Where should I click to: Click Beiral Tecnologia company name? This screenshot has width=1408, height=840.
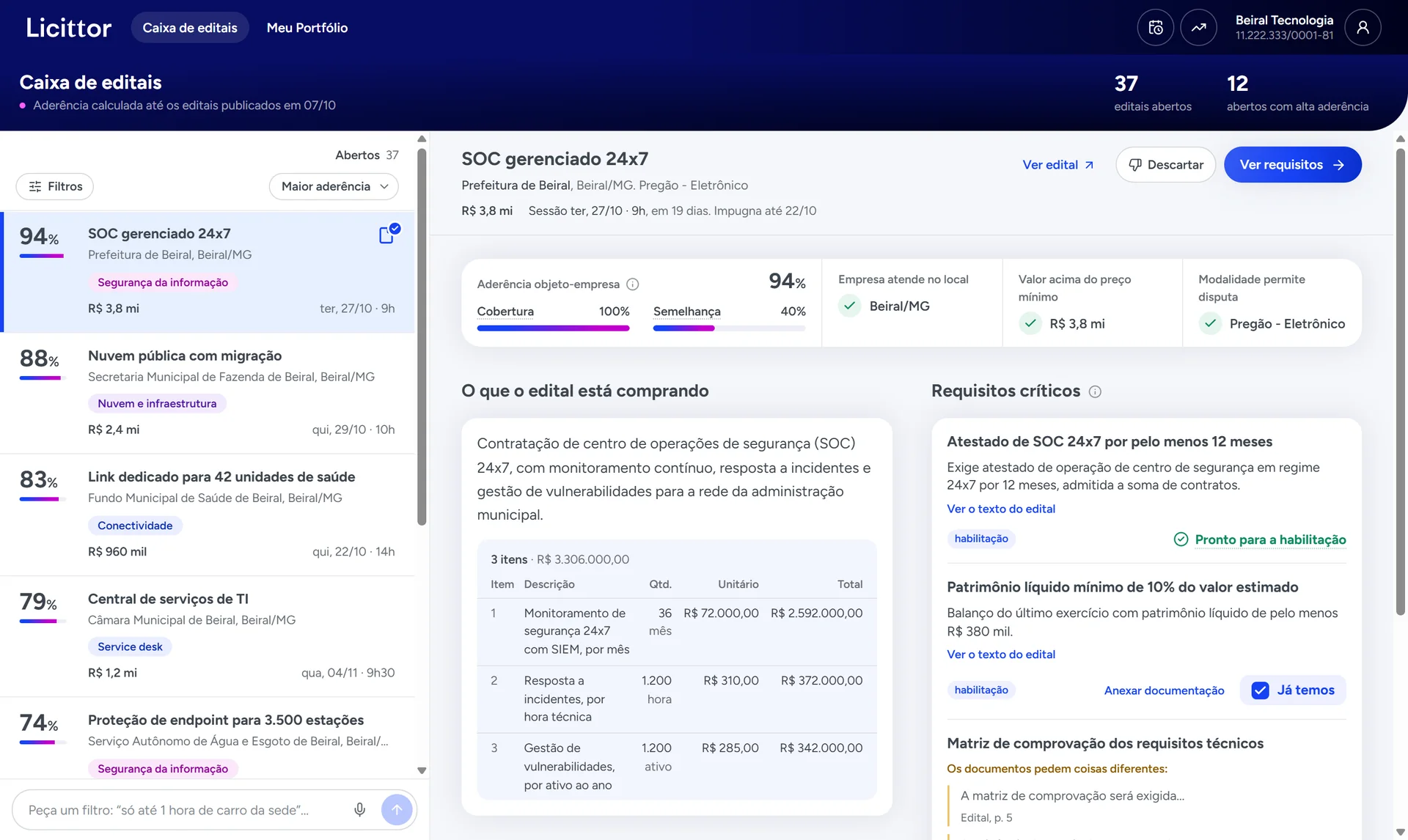[x=1284, y=21]
